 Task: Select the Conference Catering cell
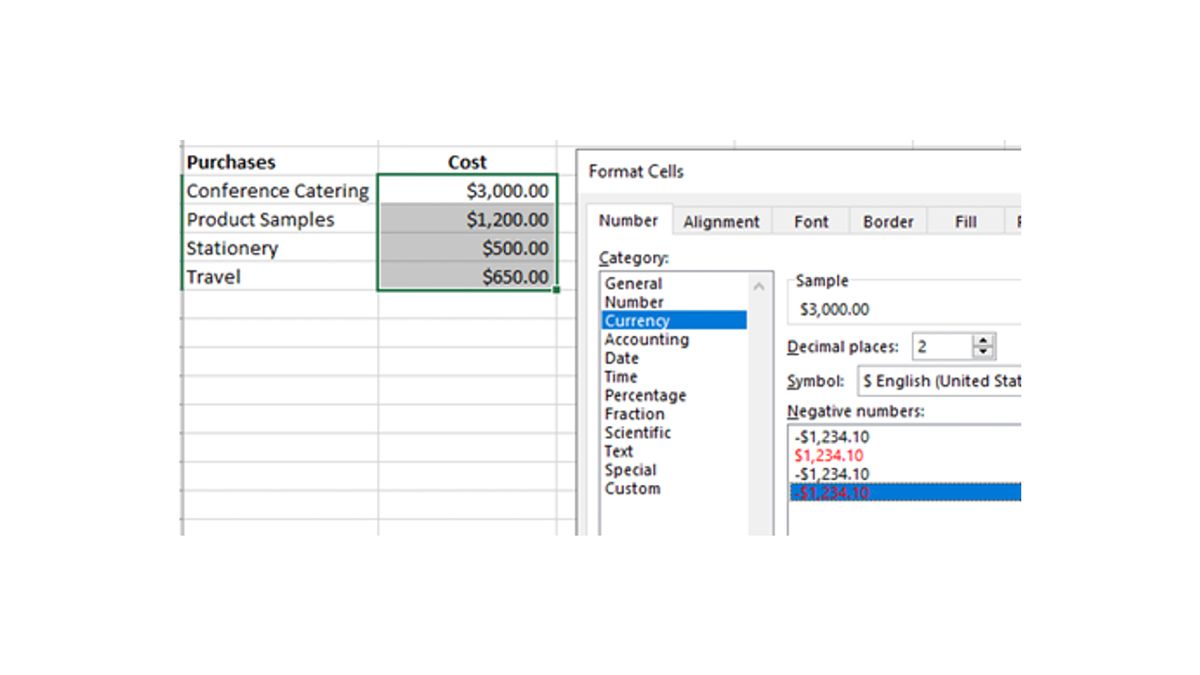click(277, 190)
